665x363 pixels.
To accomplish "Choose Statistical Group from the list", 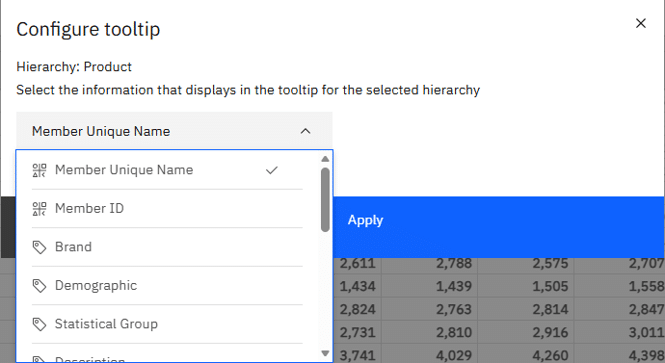I will (x=167, y=324).
